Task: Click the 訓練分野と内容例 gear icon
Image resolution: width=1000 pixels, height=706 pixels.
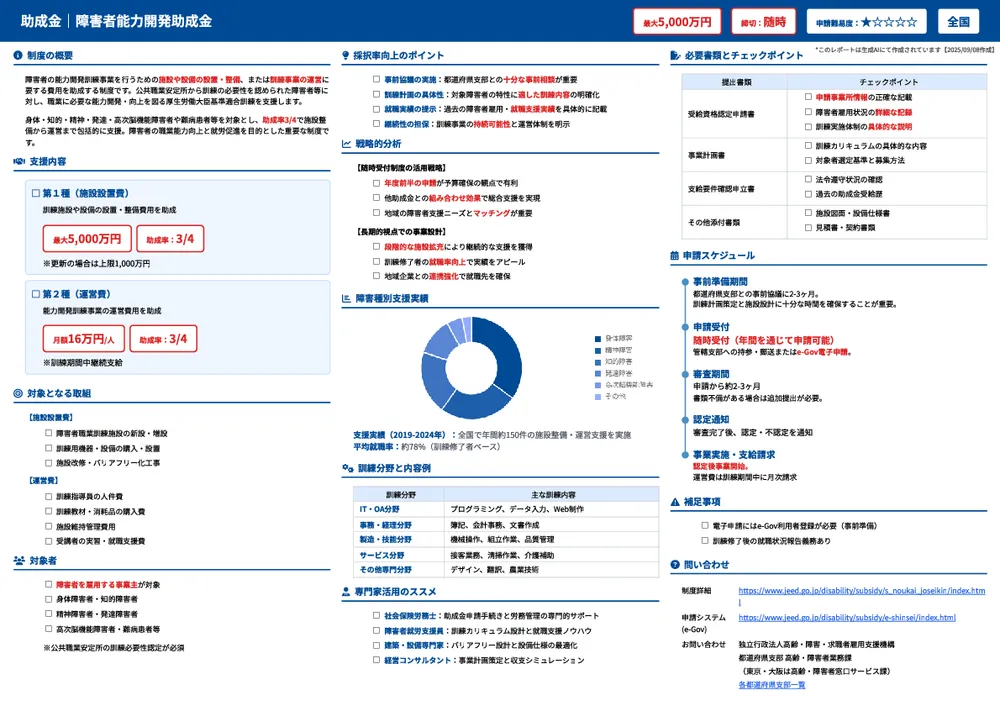Action: 346,466
